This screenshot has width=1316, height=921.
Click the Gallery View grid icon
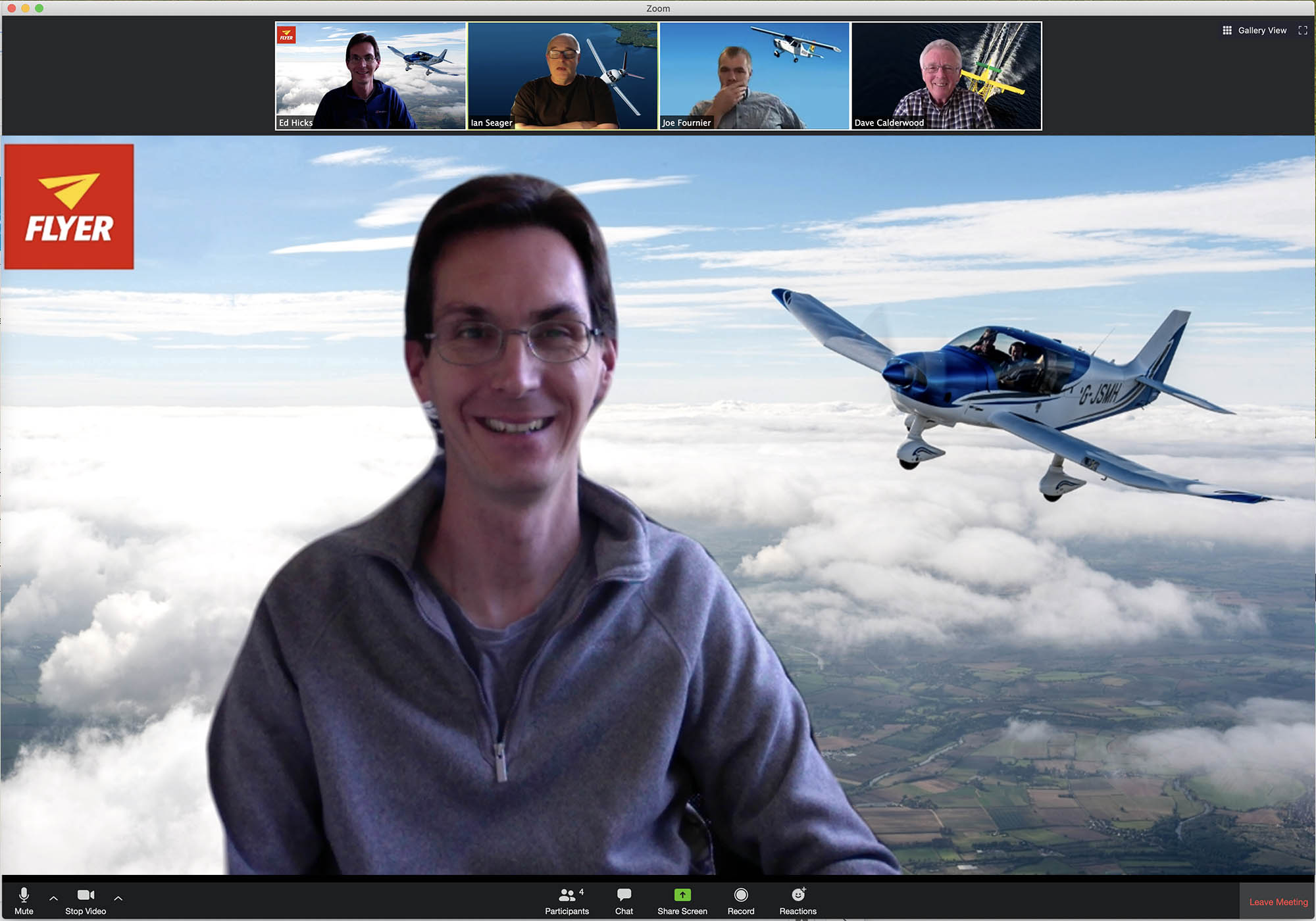point(1227,30)
